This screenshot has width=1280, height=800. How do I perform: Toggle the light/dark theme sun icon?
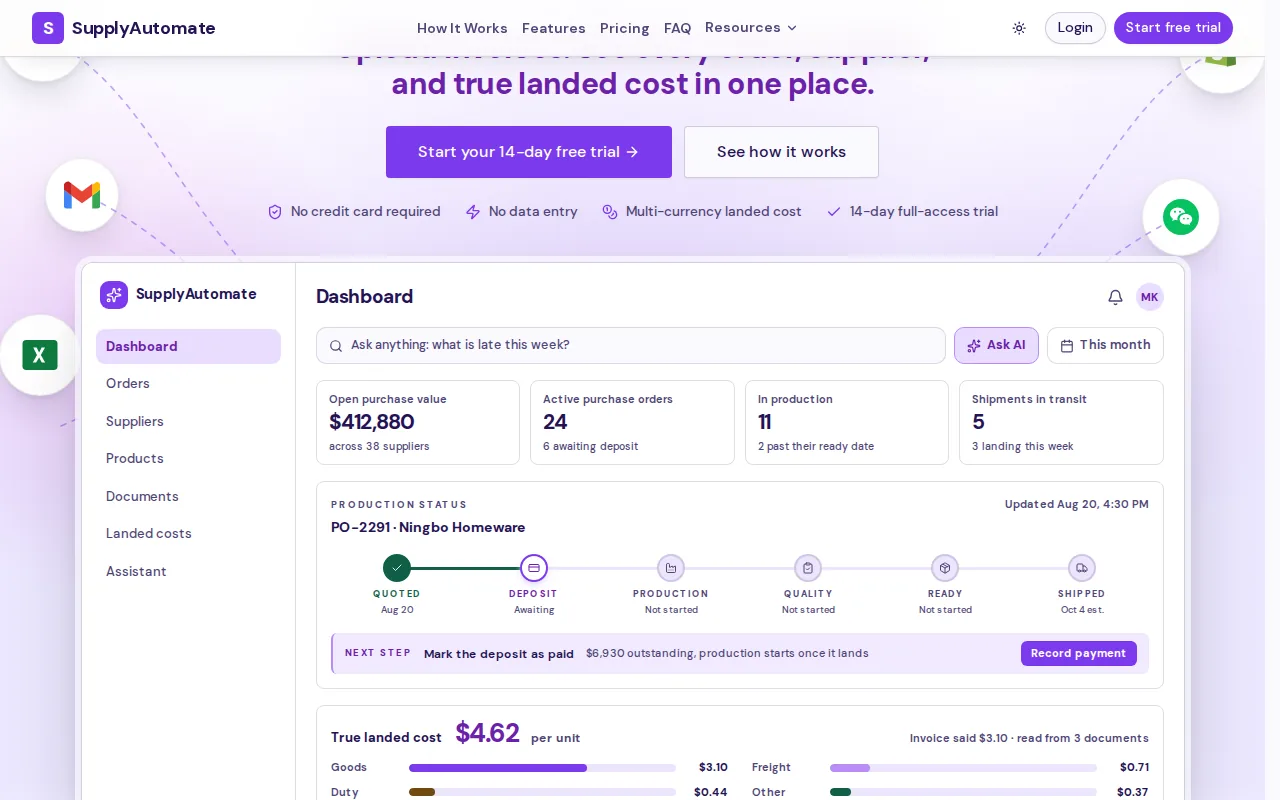pos(1019,28)
